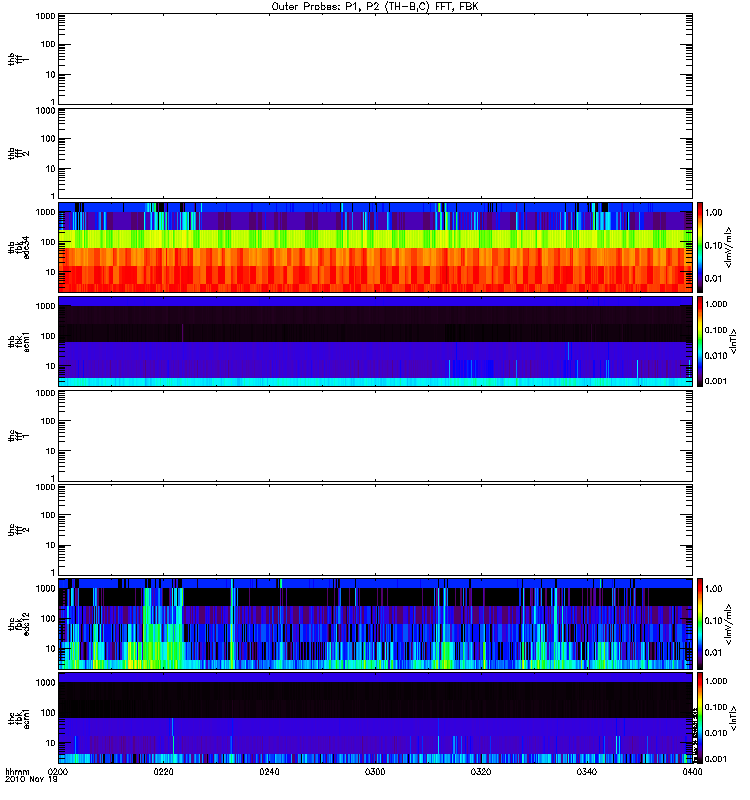Click the '1.000' tick on thb scm1 colorbar
750x800 pixels.
tap(716, 304)
